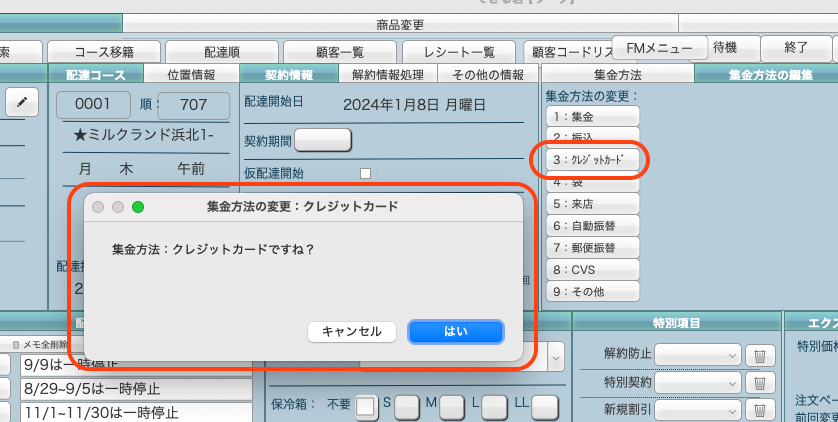Viewport: 838px width, 422px height.
Task: Select the 保冷箱 size M box
Action: [452, 406]
